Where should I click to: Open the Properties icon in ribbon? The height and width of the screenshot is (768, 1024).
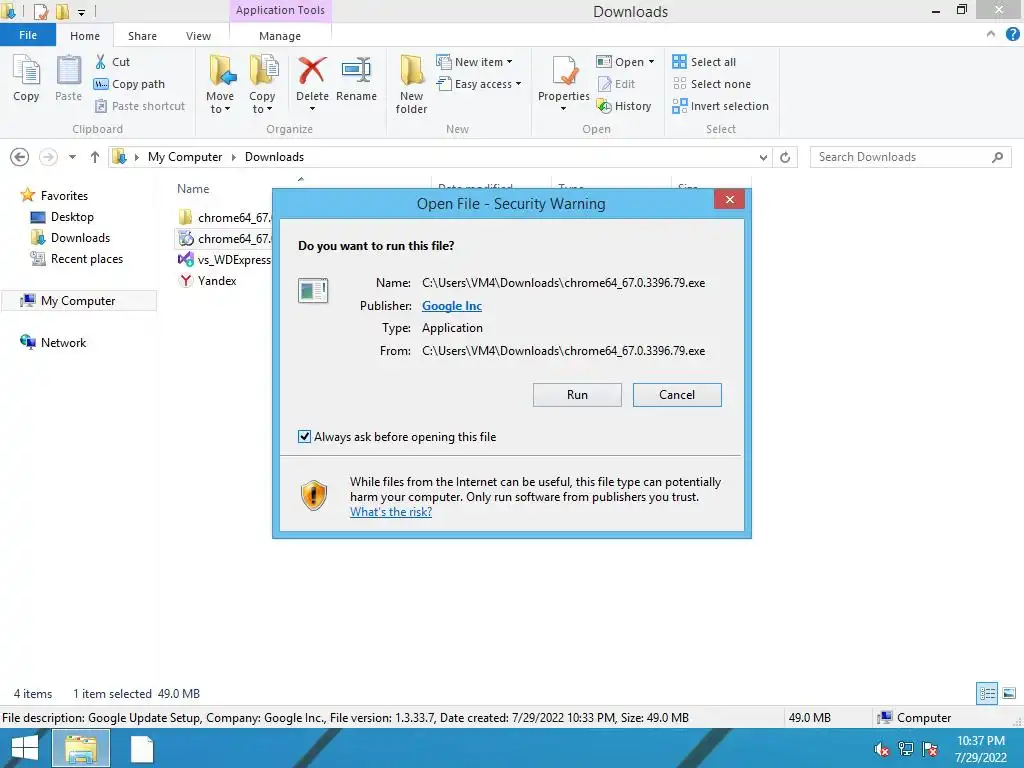[x=564, y=72]
